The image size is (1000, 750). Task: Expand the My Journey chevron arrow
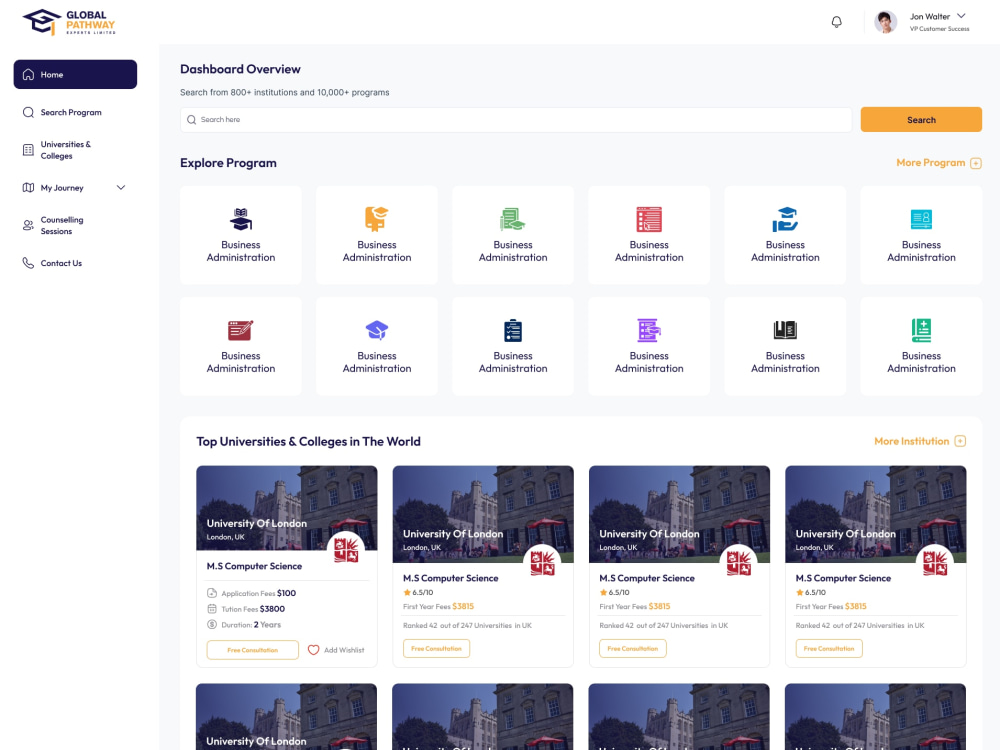(121, 188)
